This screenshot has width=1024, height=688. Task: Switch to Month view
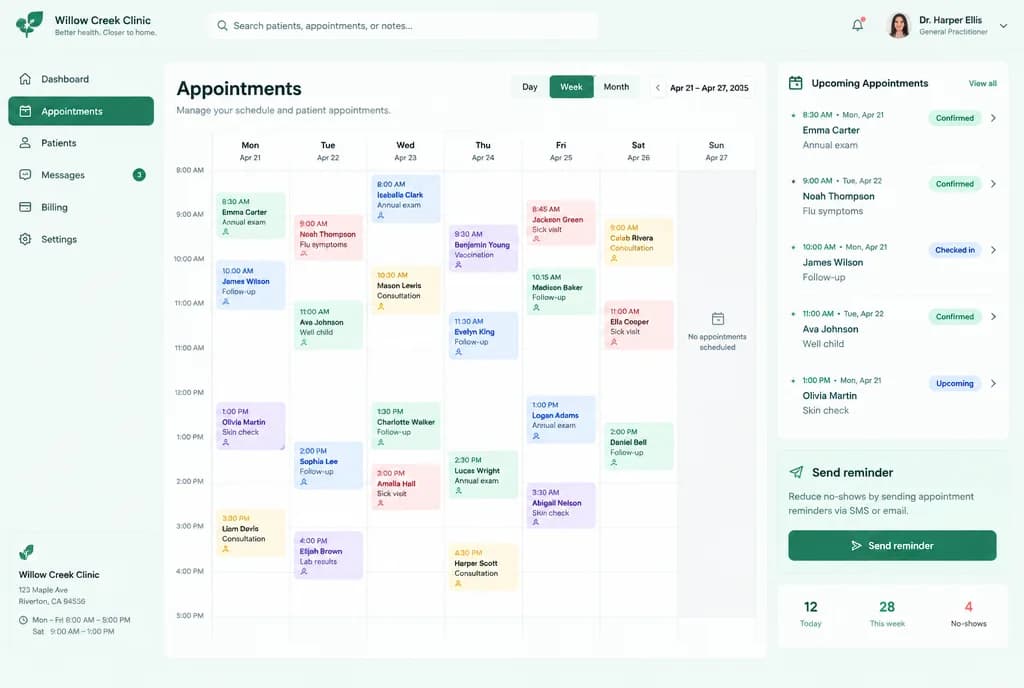[x=616, y=87]
